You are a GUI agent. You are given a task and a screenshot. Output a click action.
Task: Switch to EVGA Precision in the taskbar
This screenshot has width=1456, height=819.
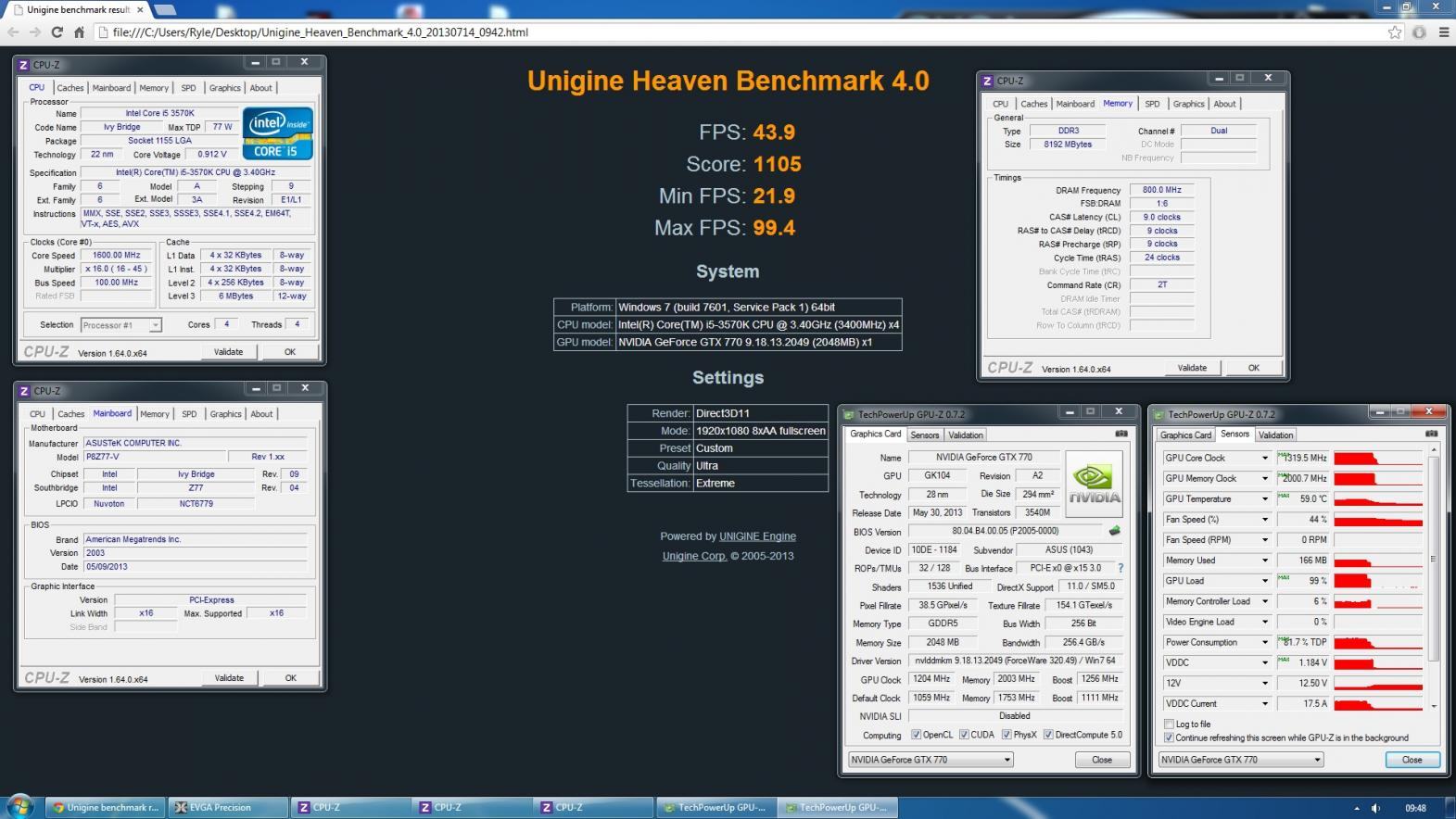(x=227, y=807)
